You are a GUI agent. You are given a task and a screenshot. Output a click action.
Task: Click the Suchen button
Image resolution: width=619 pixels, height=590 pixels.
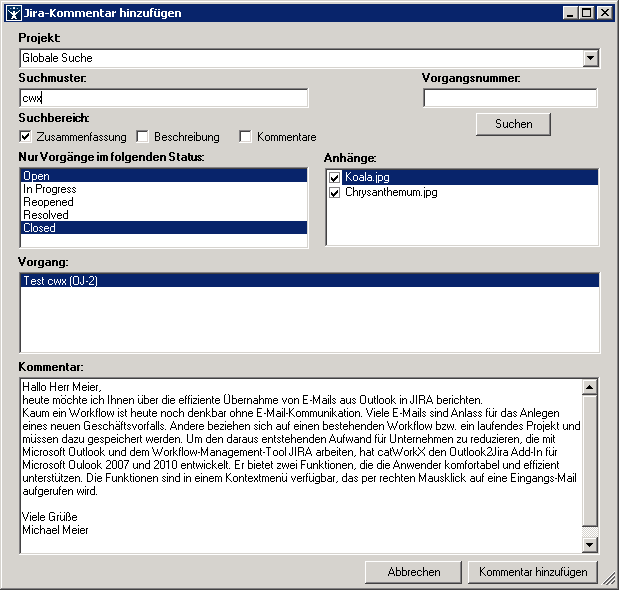pyautogui.click(x=513, y=124)
